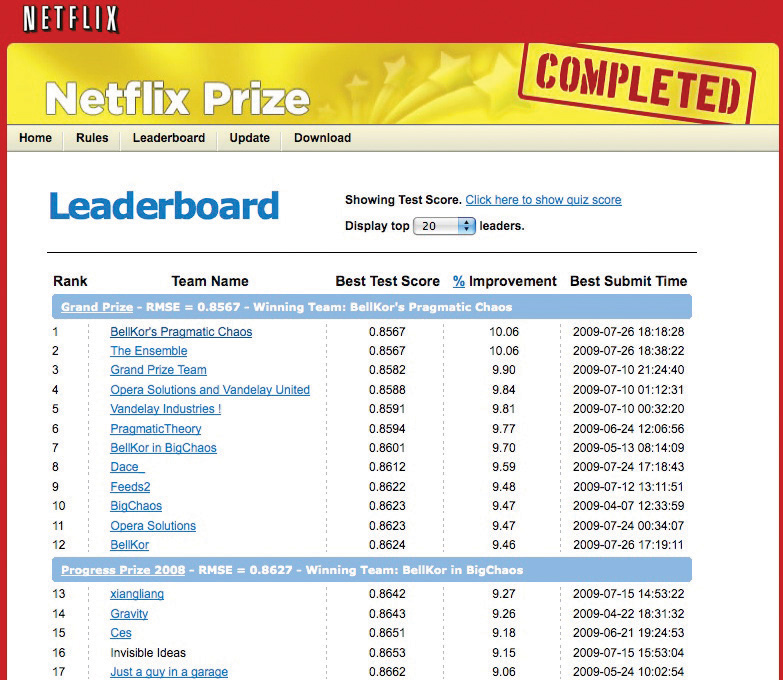Click score 0.8662 in rank 17 row
The height and width of the screenshot is (680, 783).
coord(387,672)
